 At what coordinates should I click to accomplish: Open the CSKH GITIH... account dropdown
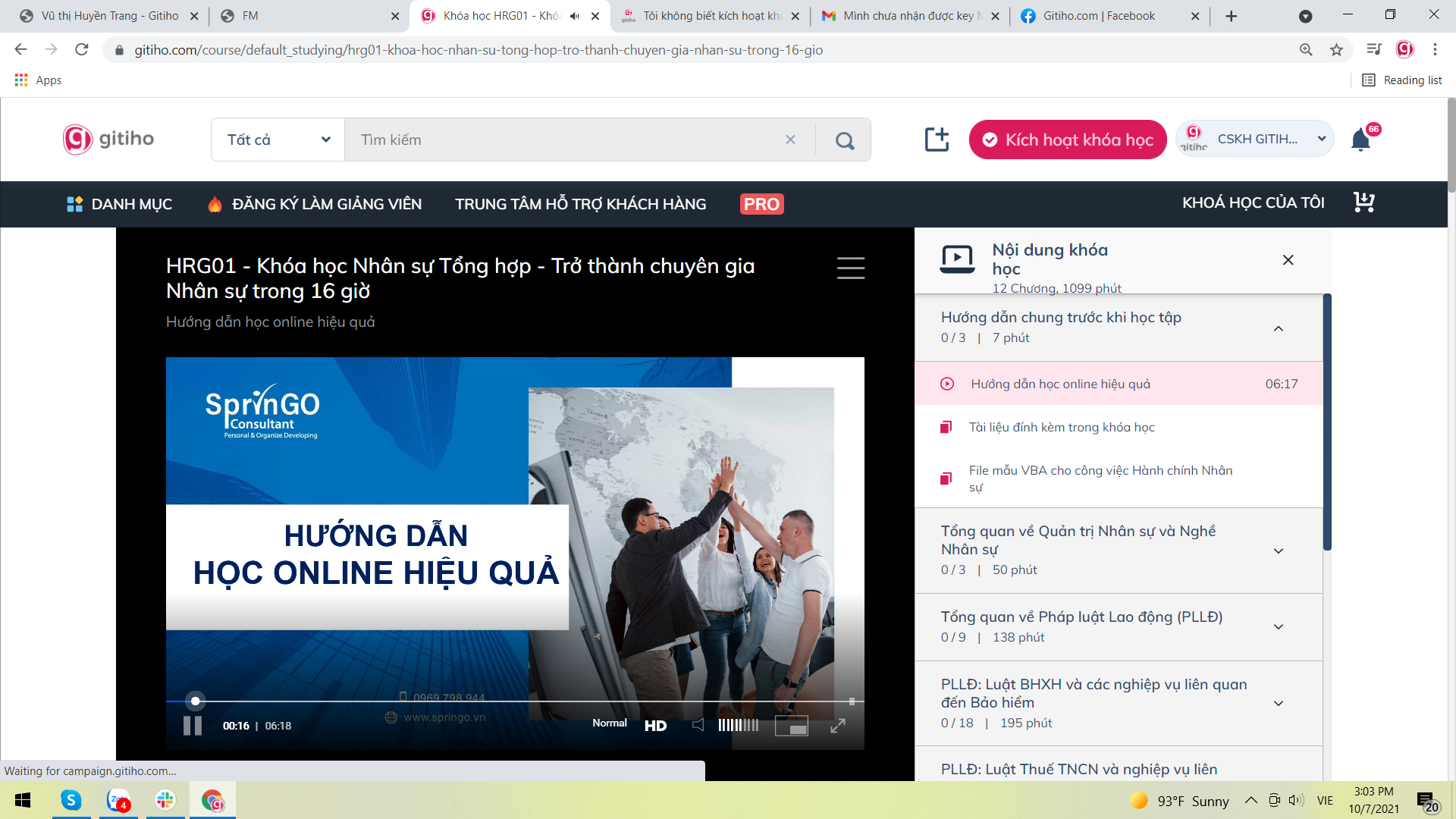tap(1255, 139)
